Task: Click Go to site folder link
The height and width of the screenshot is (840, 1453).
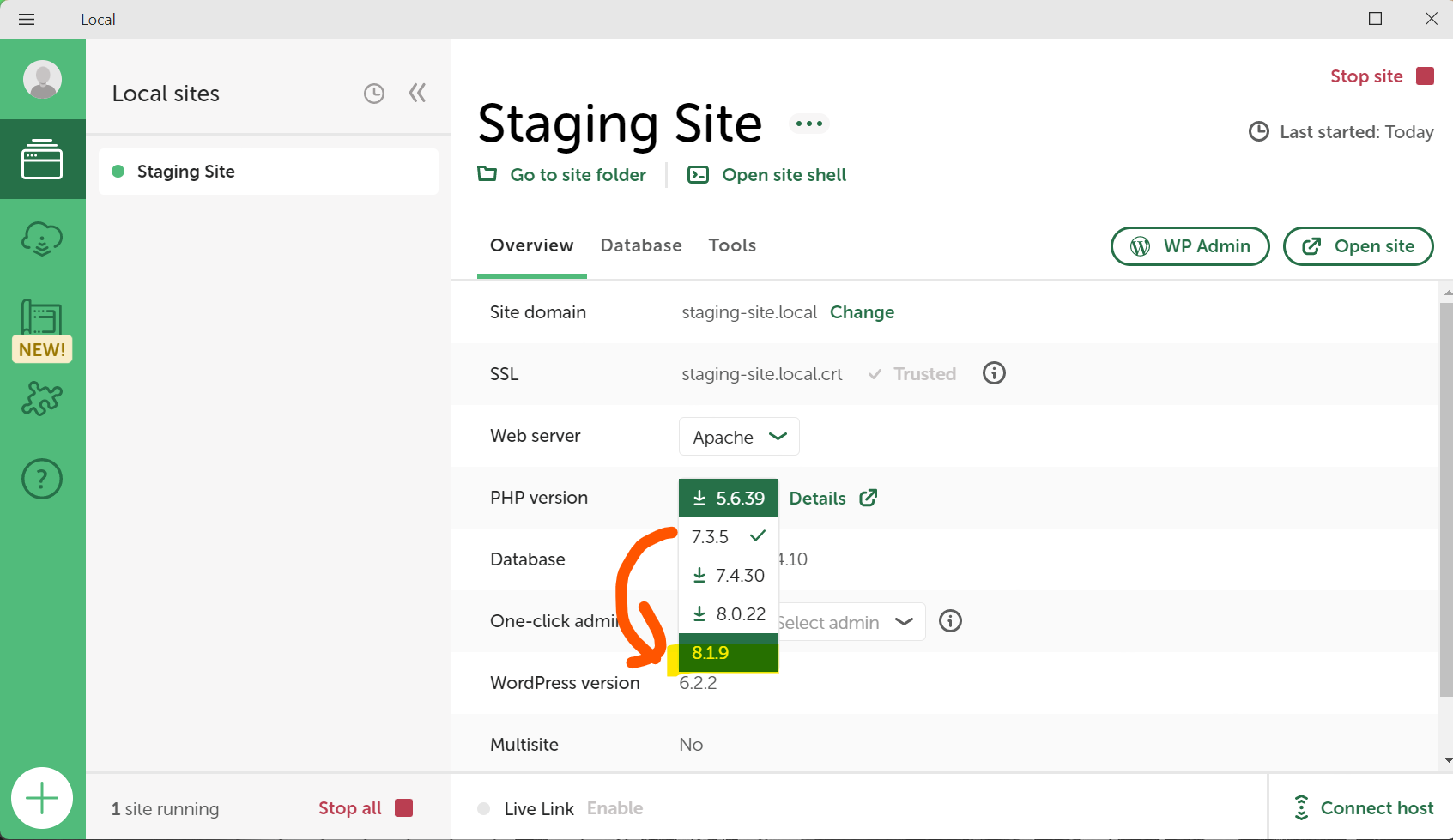Action: [x=578, y=175]
